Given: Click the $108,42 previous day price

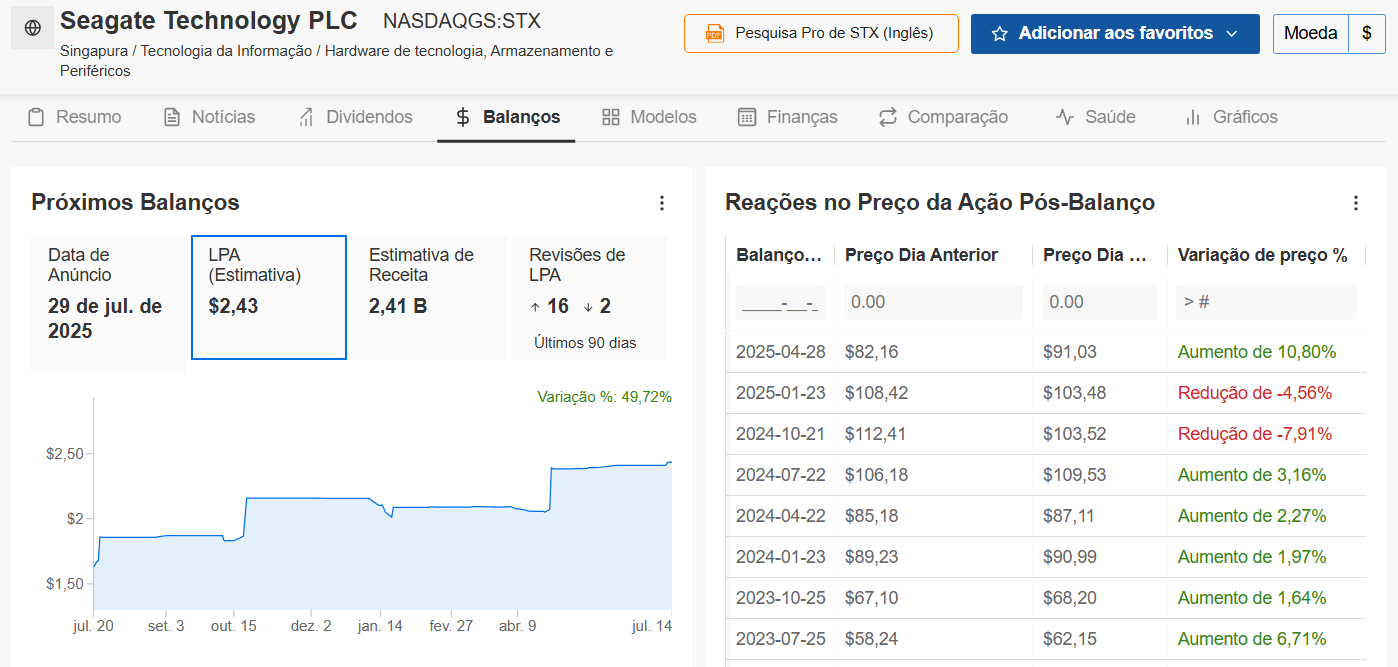Looking at the screenshot, I should (877, 393).
